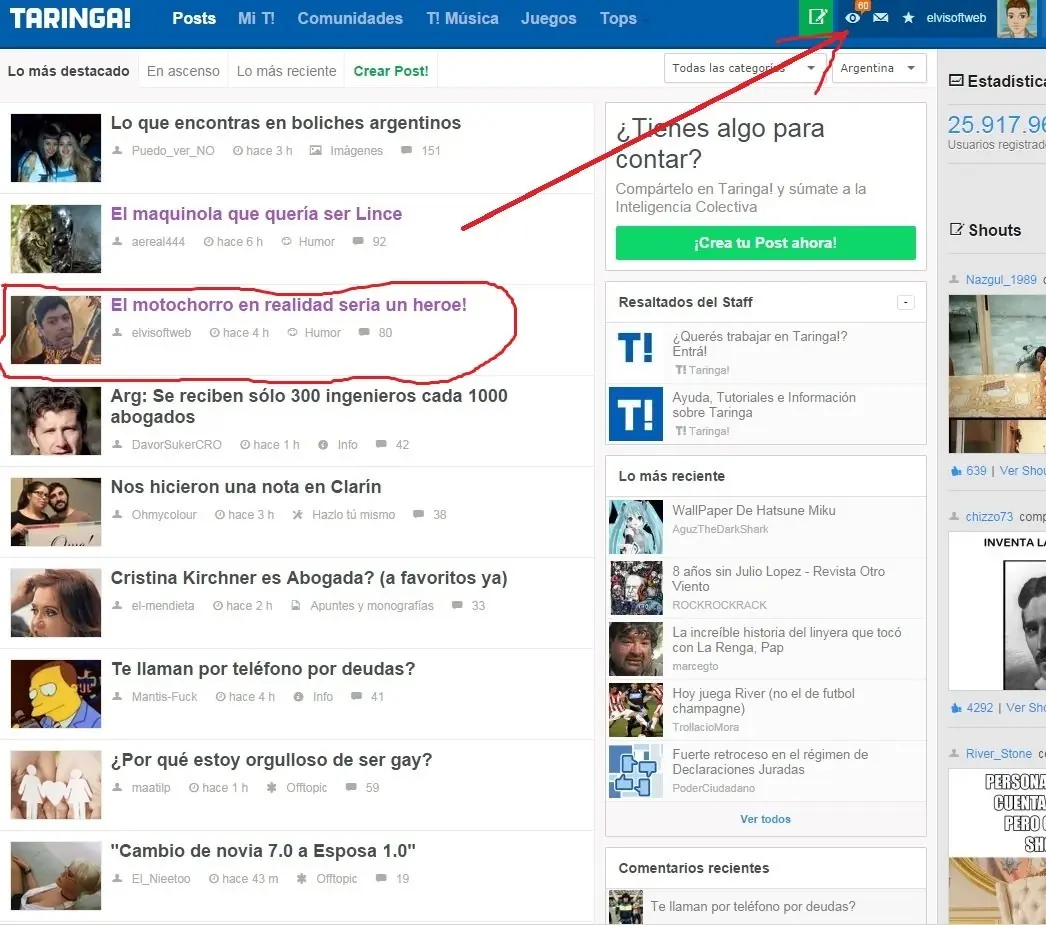Open post about 300 ingenieros cada 1000 abogados
The width and height of the screenshot is (1046, 925).
309,406
